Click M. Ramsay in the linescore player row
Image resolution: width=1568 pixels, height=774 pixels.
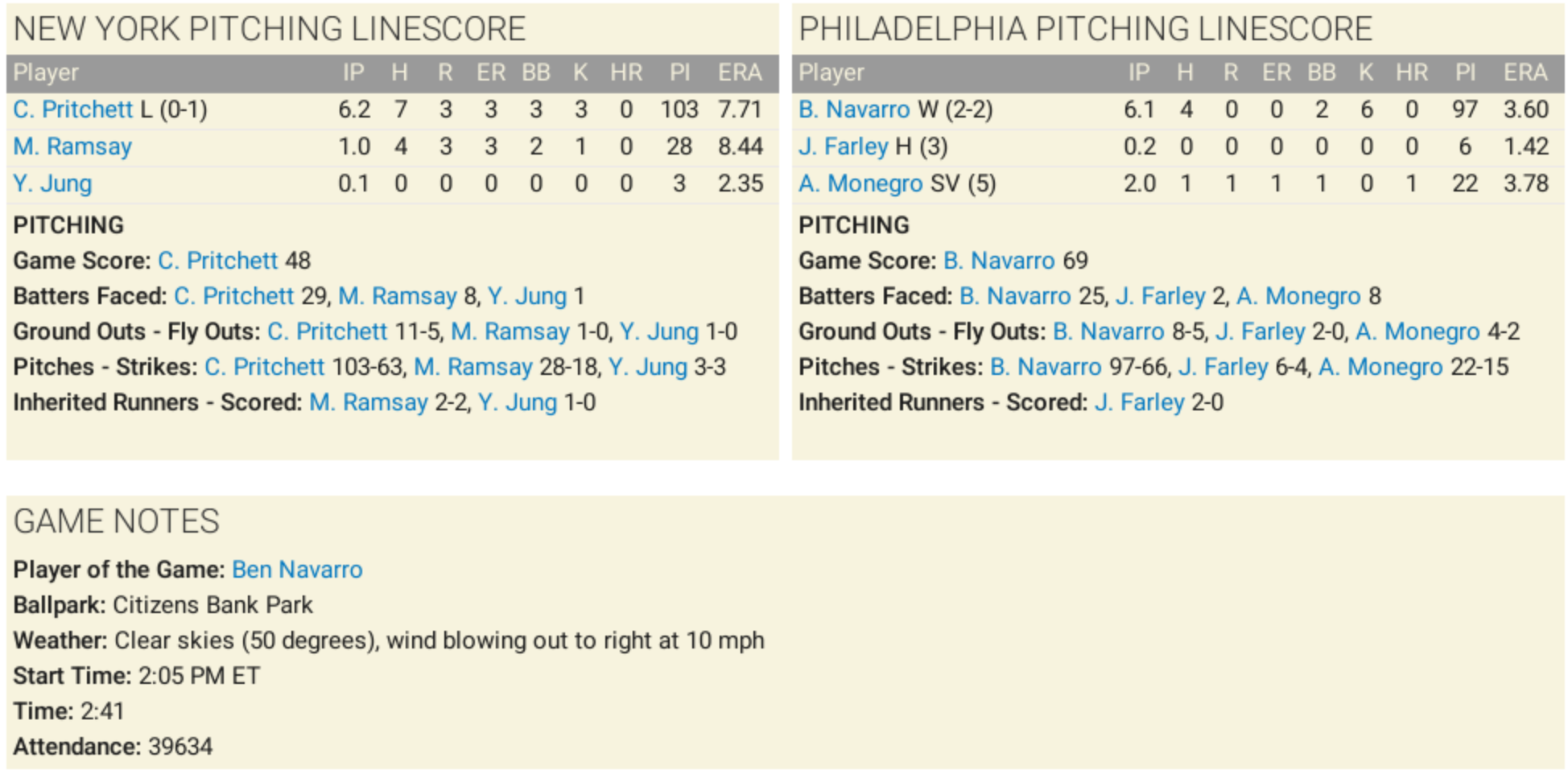[x=72, y=146]
